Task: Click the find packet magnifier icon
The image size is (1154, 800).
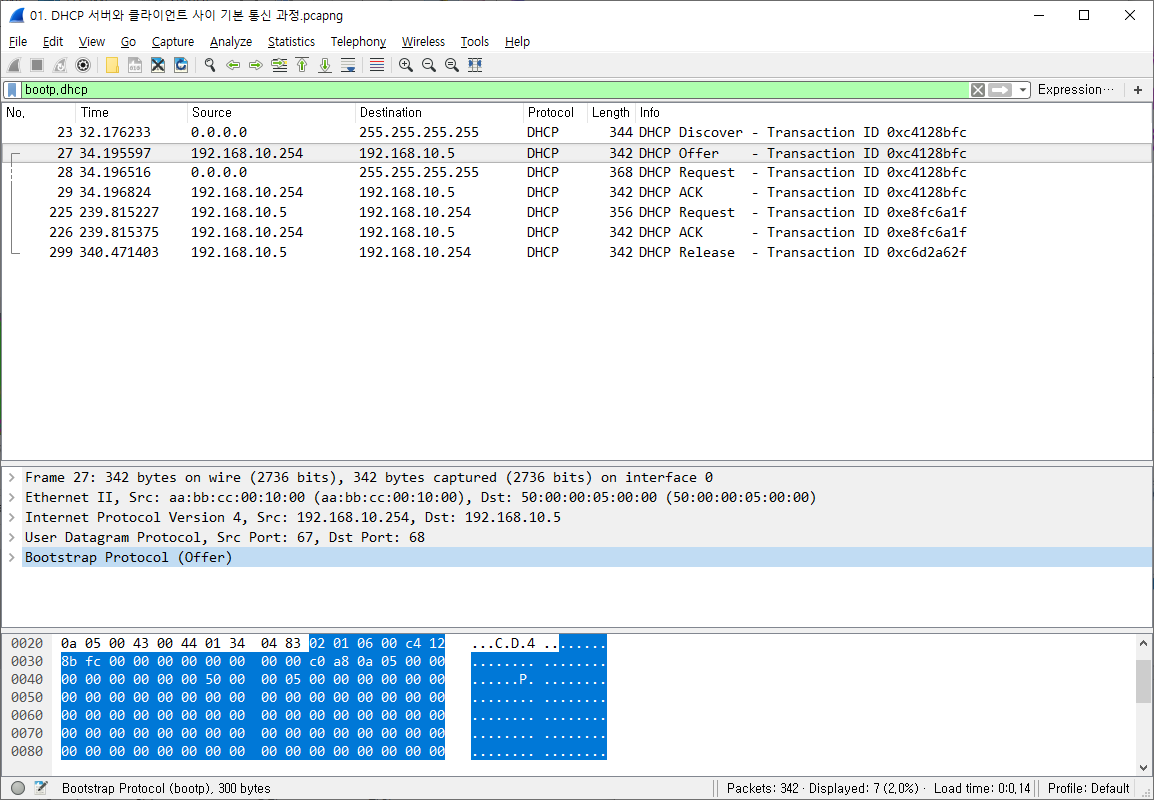Action: [x=210, y=66]
